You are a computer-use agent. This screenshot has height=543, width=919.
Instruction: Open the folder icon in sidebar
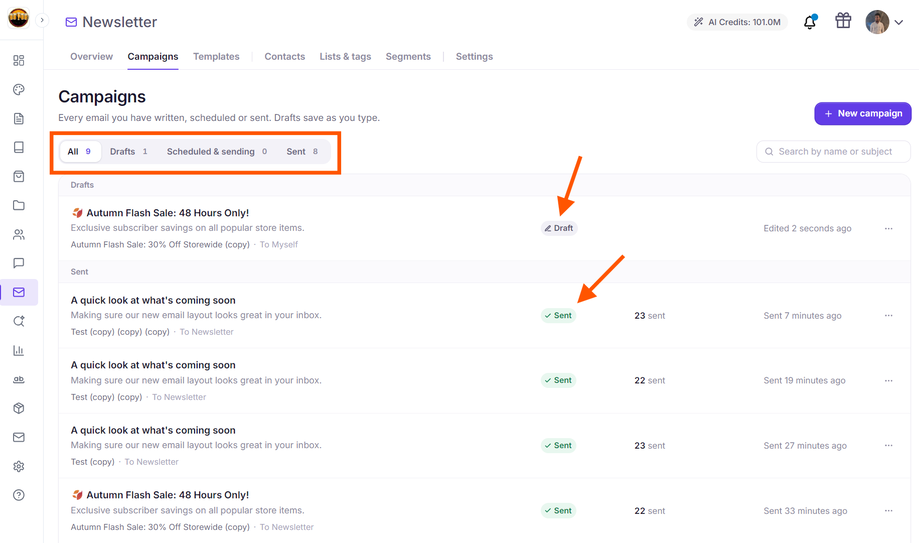19,205
